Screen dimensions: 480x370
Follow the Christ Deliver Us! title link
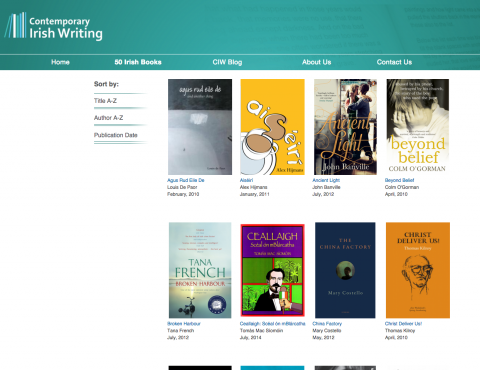point(403,324)
